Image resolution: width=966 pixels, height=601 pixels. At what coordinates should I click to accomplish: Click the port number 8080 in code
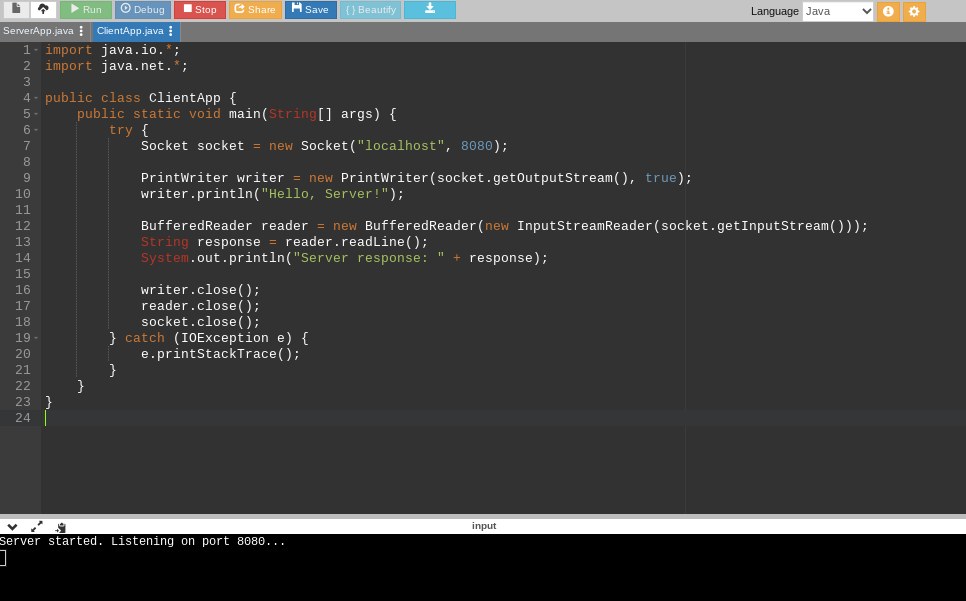click(x=477, y=146)
